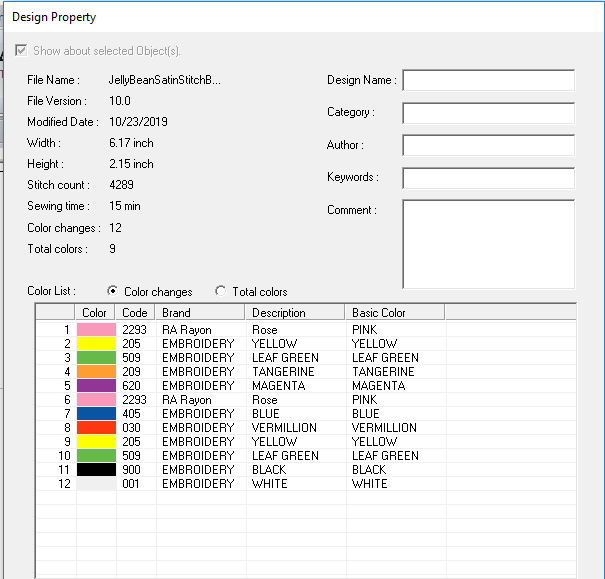Click the pink swatch in row 1

(95, 330)
